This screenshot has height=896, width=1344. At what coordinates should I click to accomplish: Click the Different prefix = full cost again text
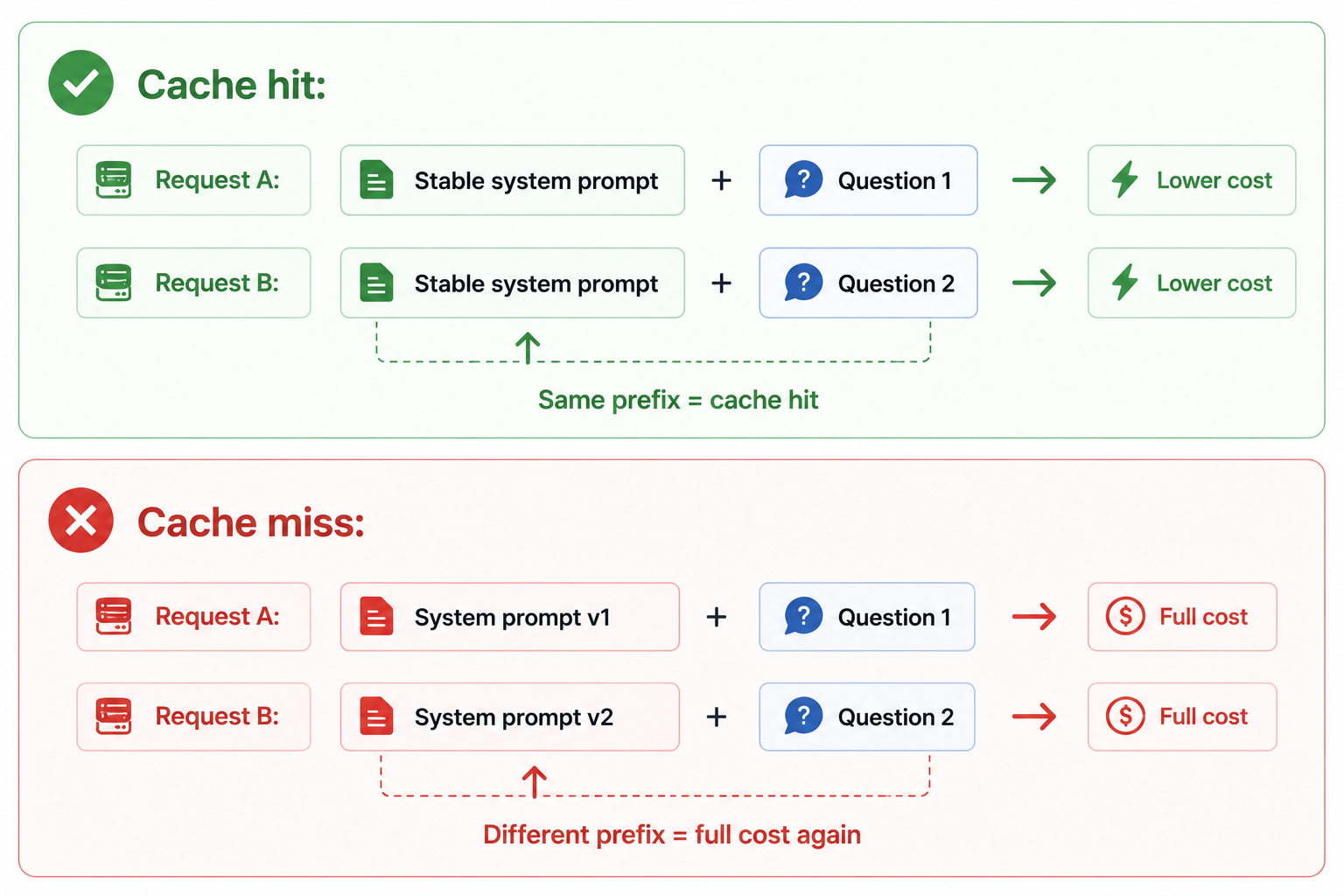(x=672, y=835)
